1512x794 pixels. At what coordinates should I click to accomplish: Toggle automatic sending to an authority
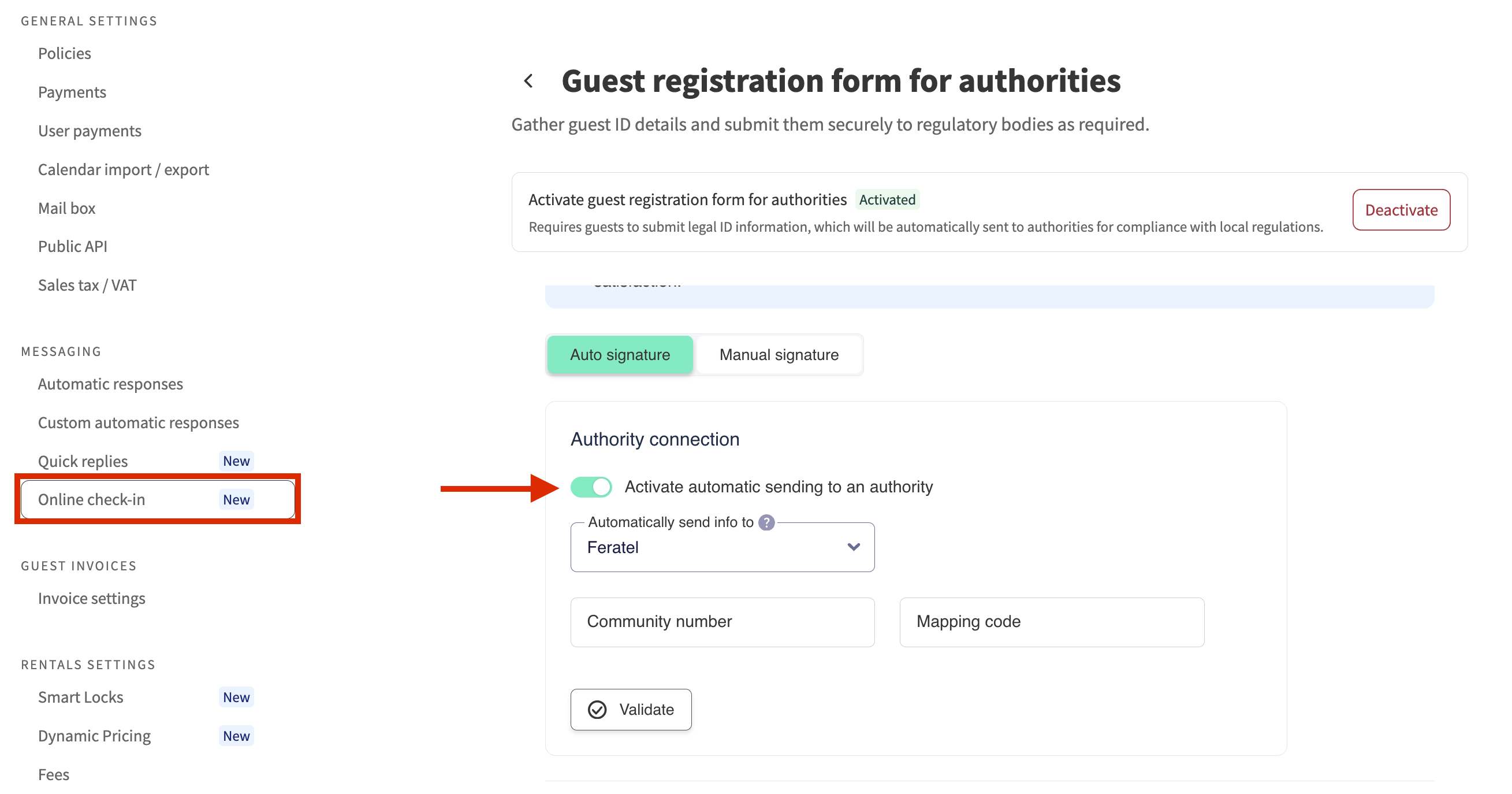(591, 487)
